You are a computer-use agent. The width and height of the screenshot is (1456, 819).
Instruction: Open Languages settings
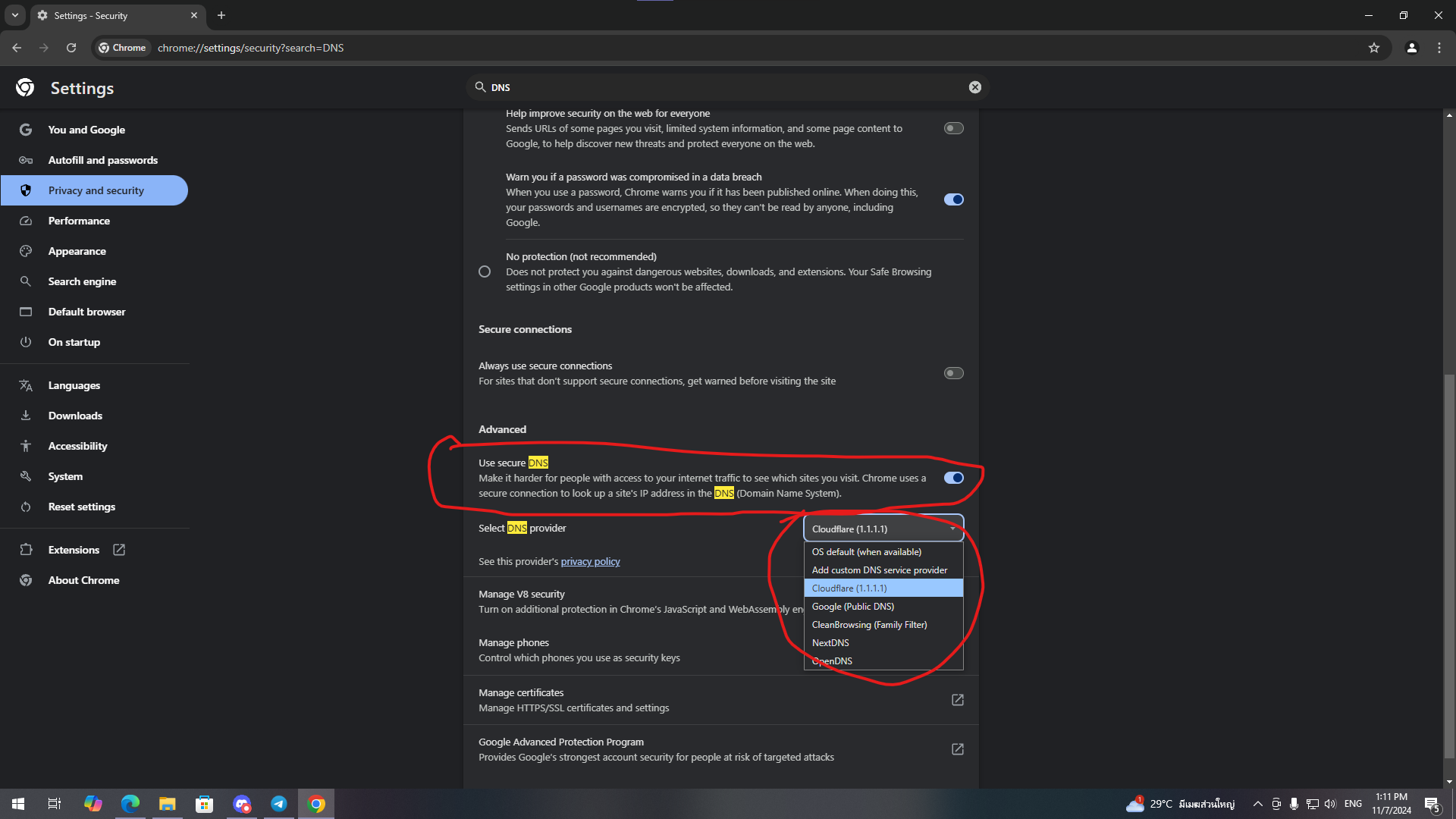click(95, 385)
